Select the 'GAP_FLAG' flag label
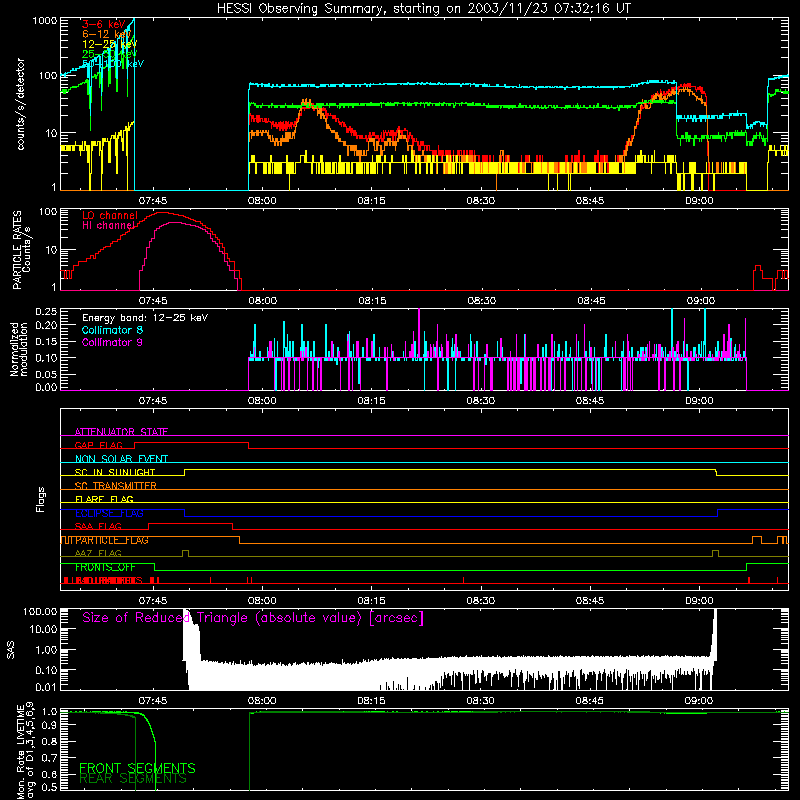 point(98,445)
